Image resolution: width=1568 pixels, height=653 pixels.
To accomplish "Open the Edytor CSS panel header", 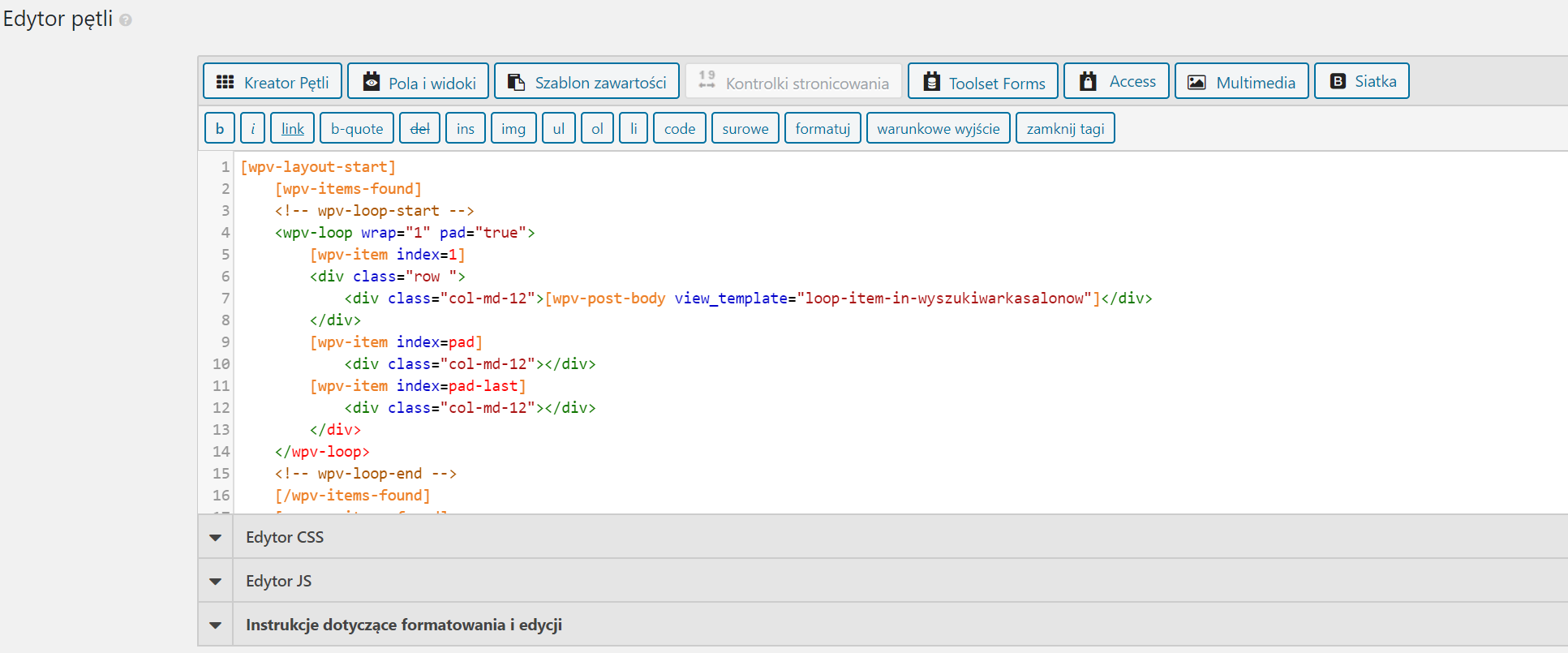I will tap(883, 537).
